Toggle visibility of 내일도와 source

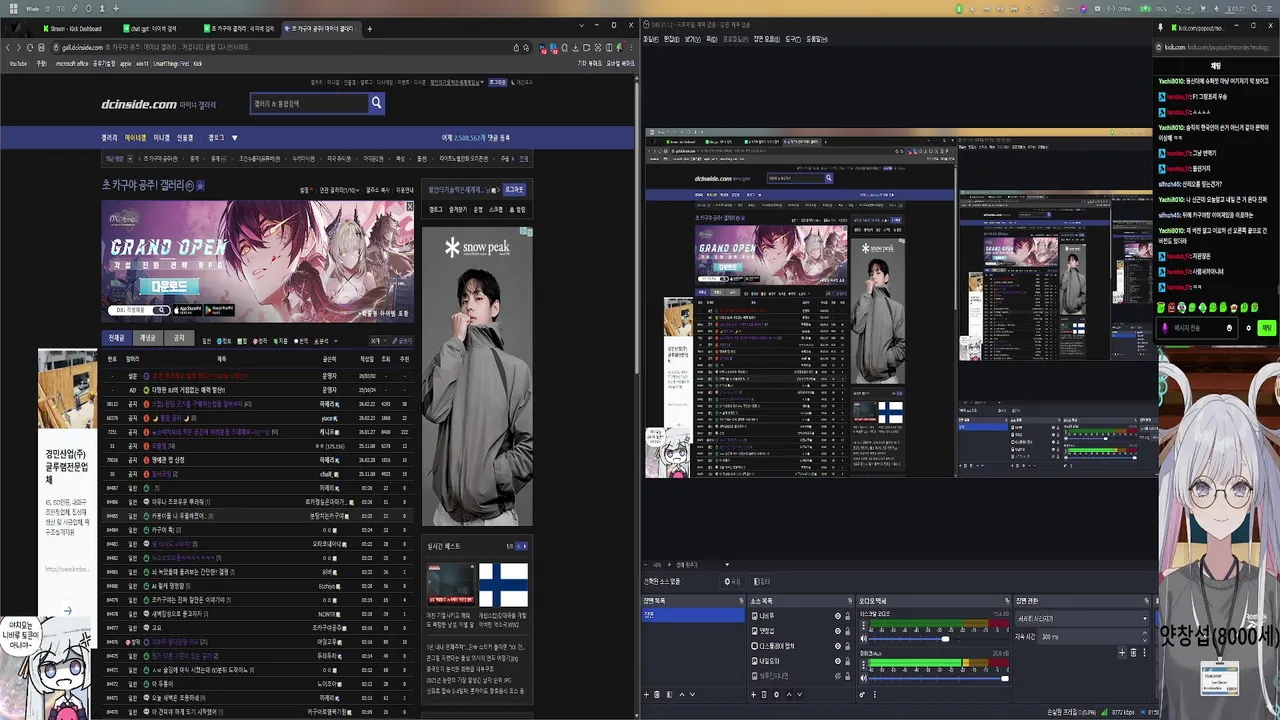point(838,661)
